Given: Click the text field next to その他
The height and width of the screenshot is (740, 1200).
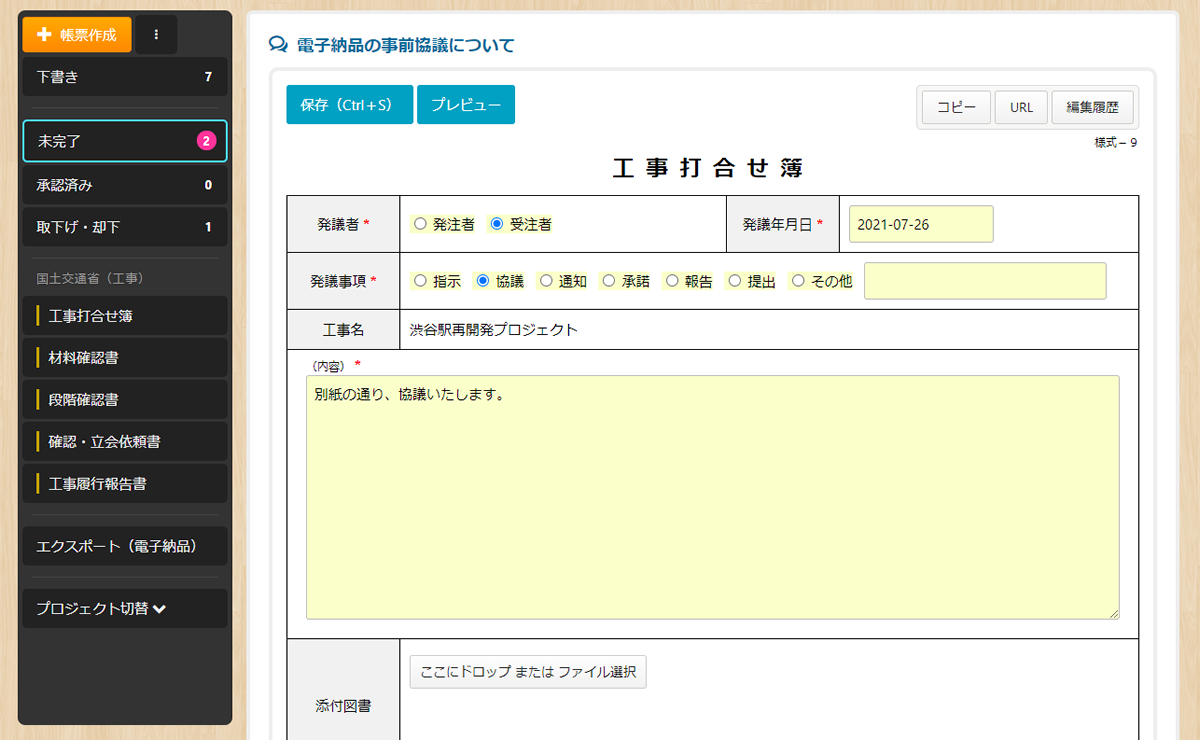Looking at the screenshot, I should [985, 281].
